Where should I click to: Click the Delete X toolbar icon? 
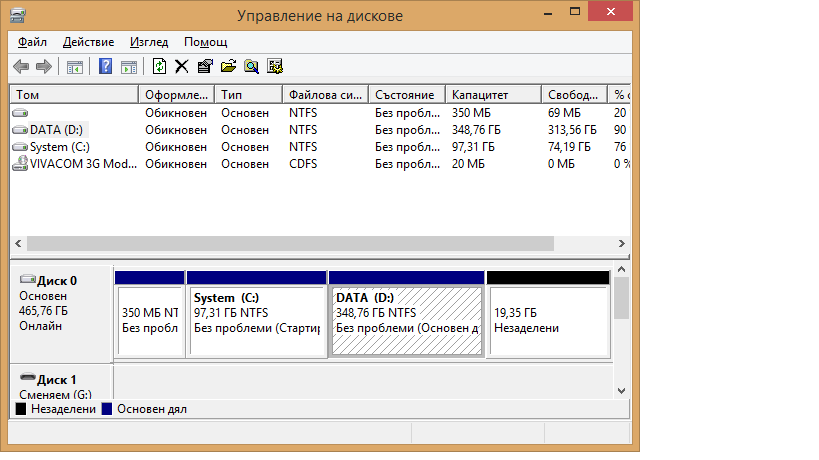(x=182, y=66)
